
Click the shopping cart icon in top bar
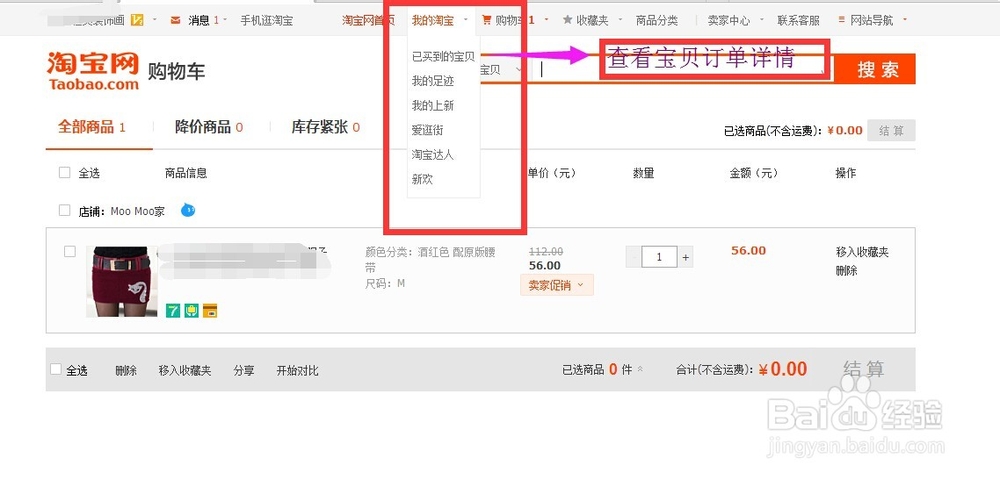(487, 20)
